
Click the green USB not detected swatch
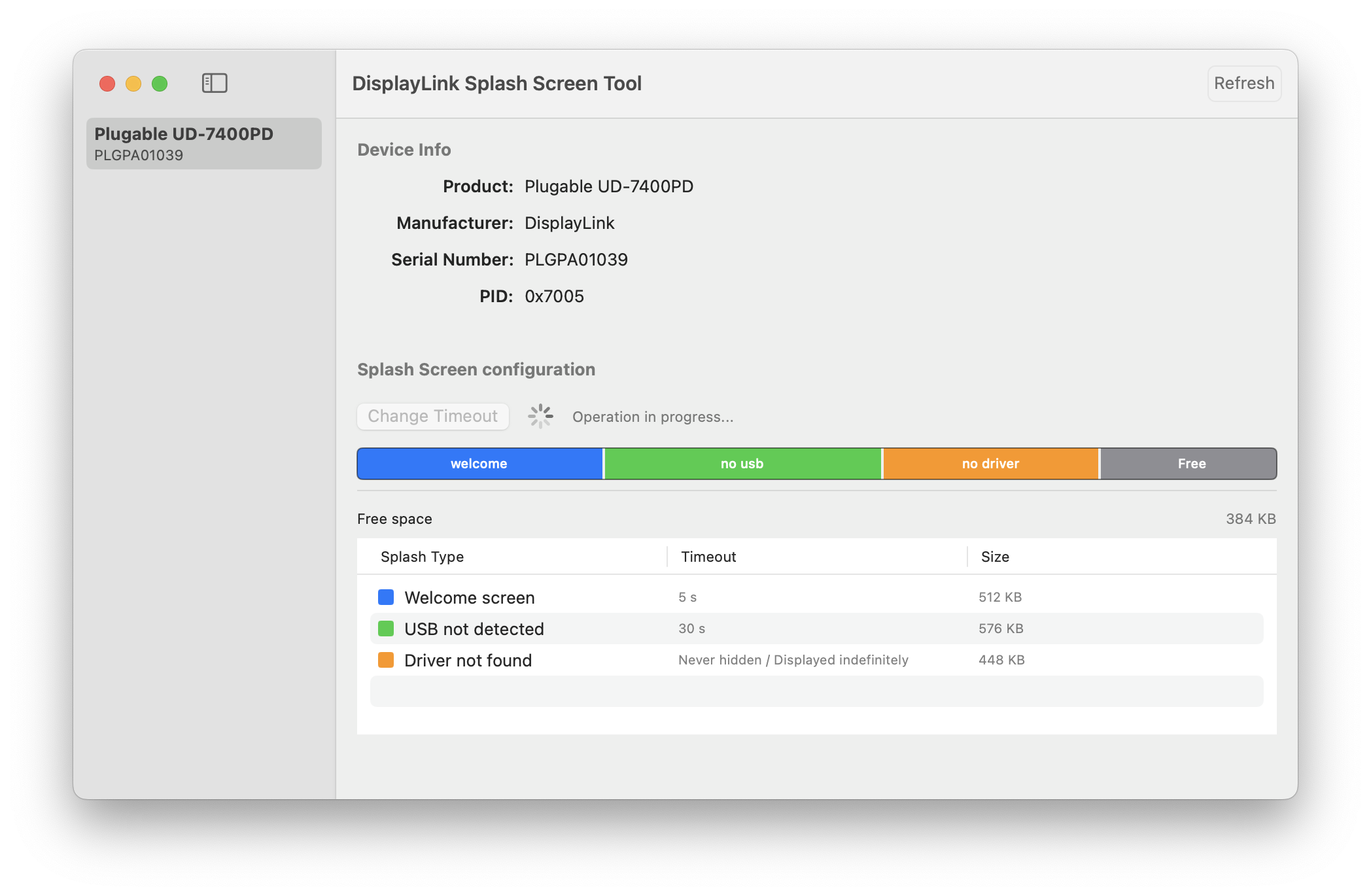[386, 629]
